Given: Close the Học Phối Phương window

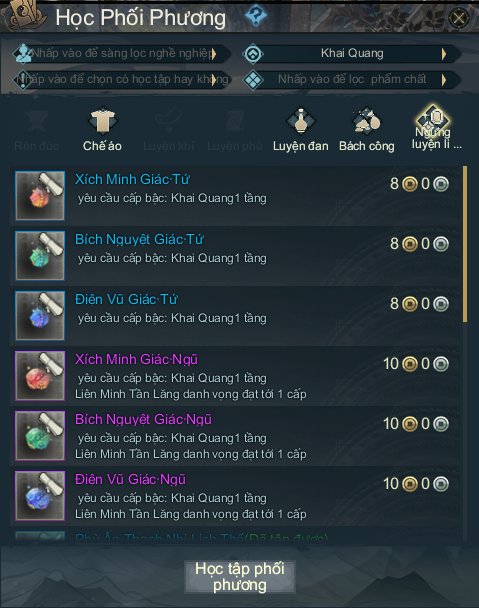Looking at the screenshot, I should coord(459,17).
